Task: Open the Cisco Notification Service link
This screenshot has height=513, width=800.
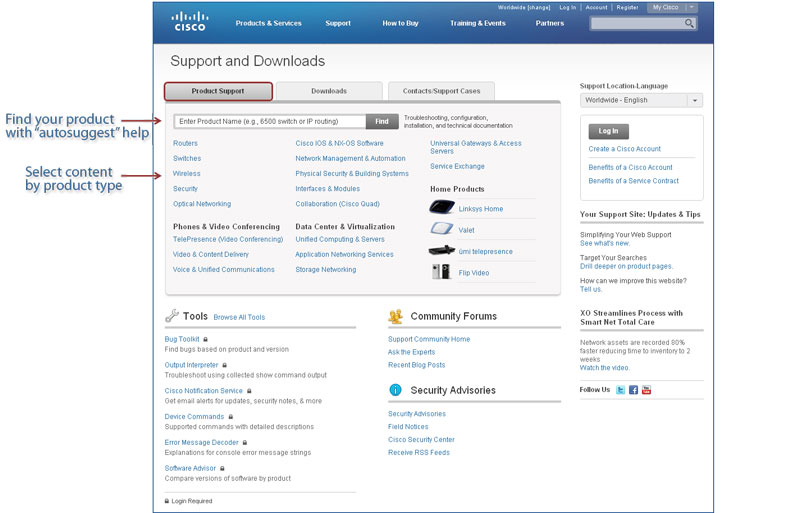Action: point(203,391)
